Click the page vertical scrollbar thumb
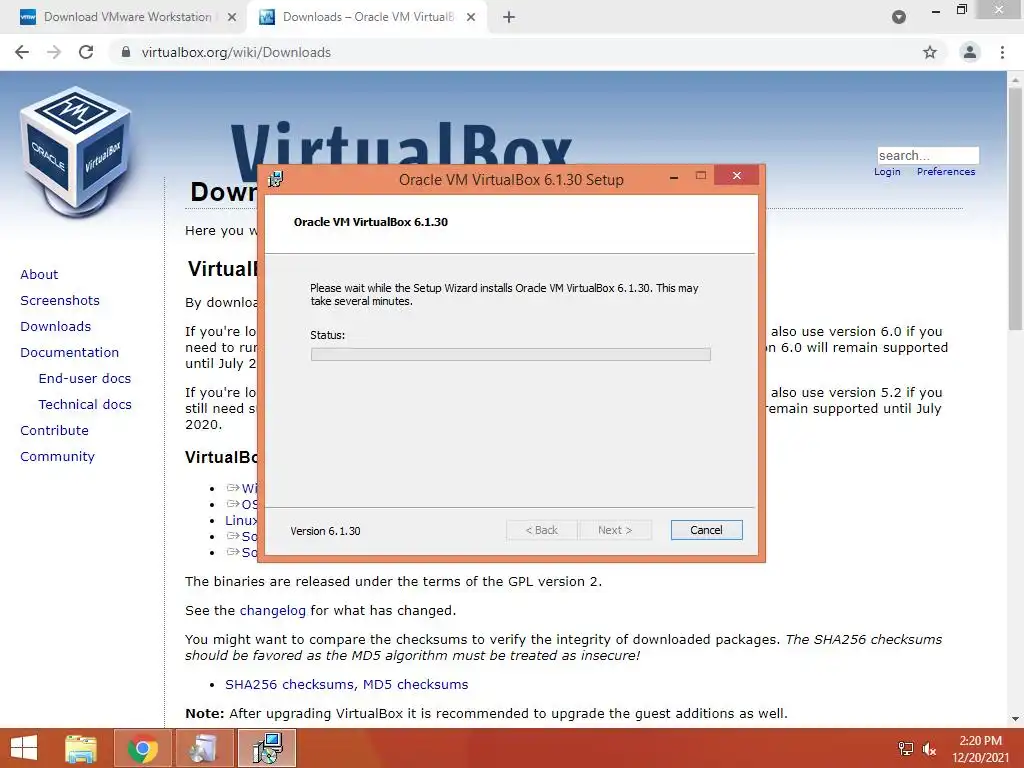 point(1015,209)
